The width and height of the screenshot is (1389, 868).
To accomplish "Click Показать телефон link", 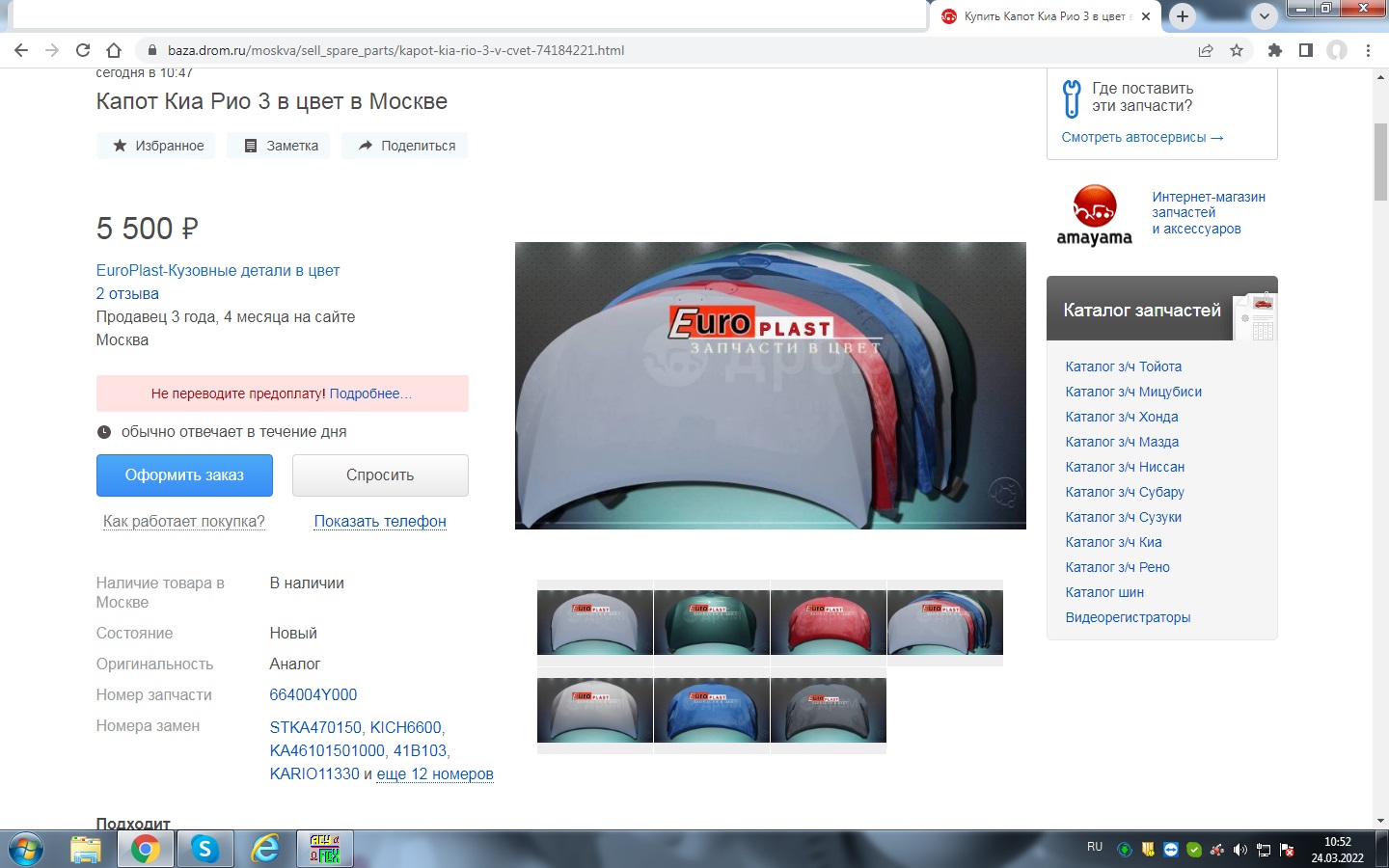I will click(x=380, y=521).
